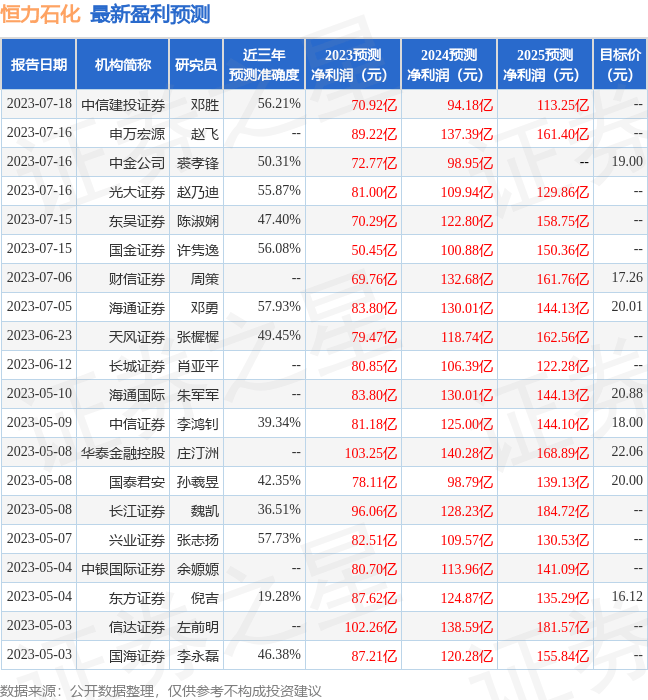Click the 中银国际证券 institution cell
The height and width of the screenshot is (700, 648).
(123, 569)
